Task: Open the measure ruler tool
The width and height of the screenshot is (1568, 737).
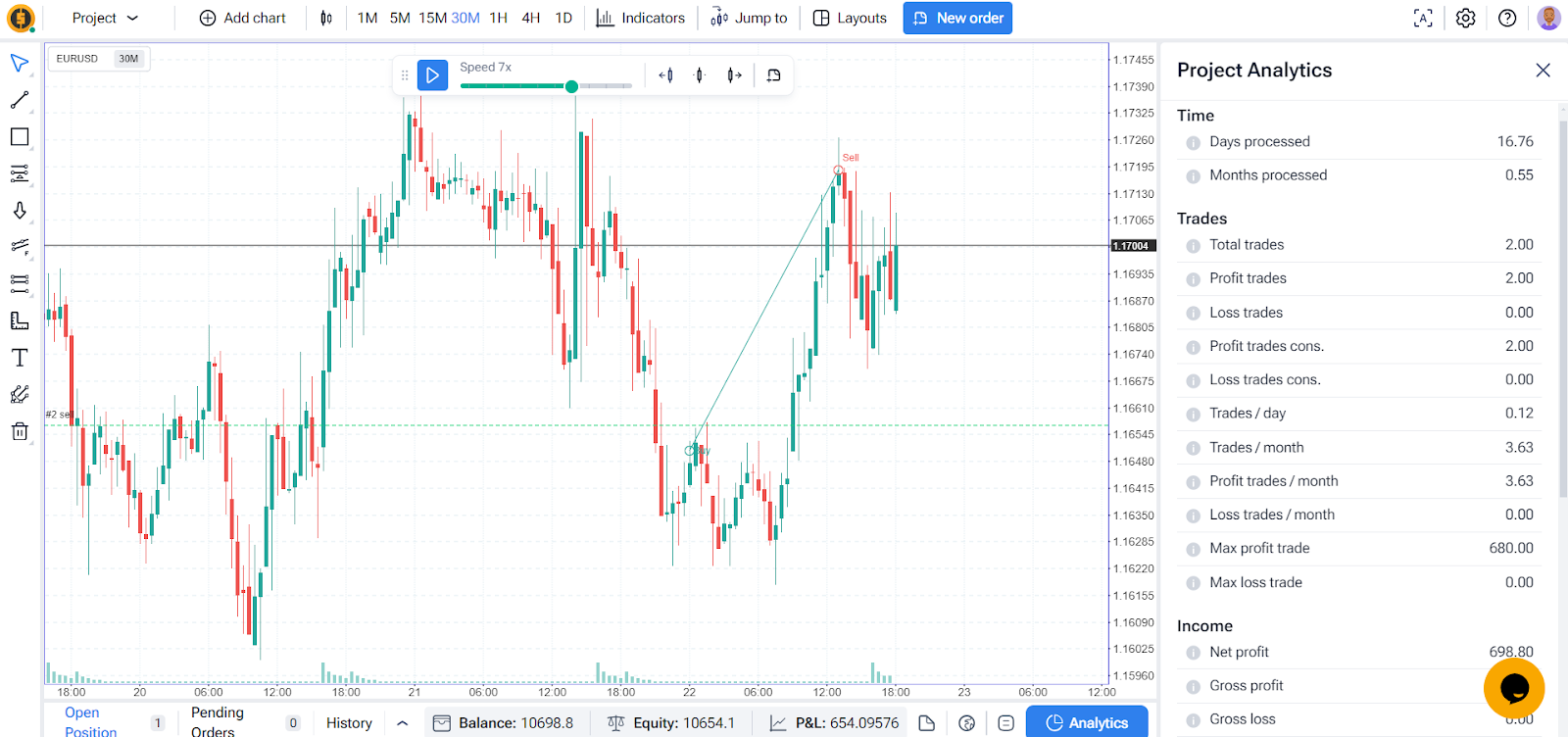Action: (x=20, y=320)
